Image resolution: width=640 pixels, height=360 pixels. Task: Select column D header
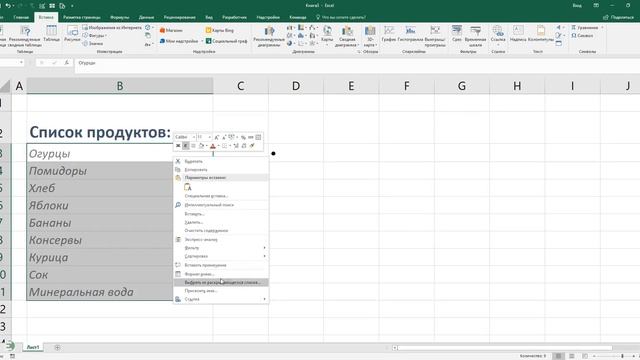tap(296, 86)
